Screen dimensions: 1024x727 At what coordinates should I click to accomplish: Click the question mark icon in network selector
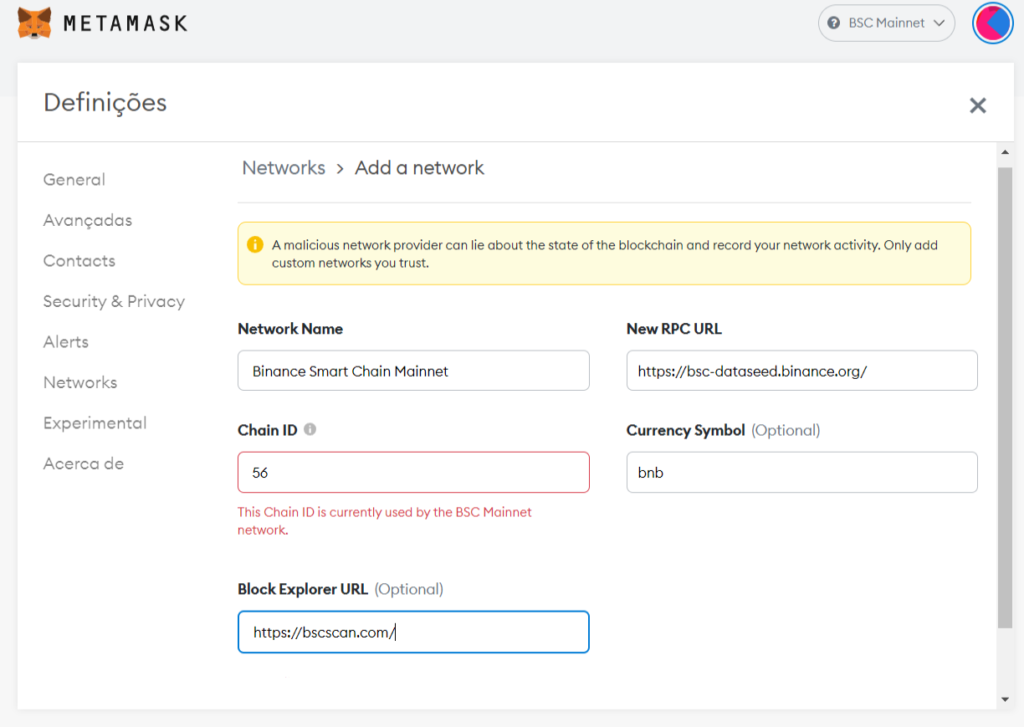pyautogui.click(x=833, y=23)
